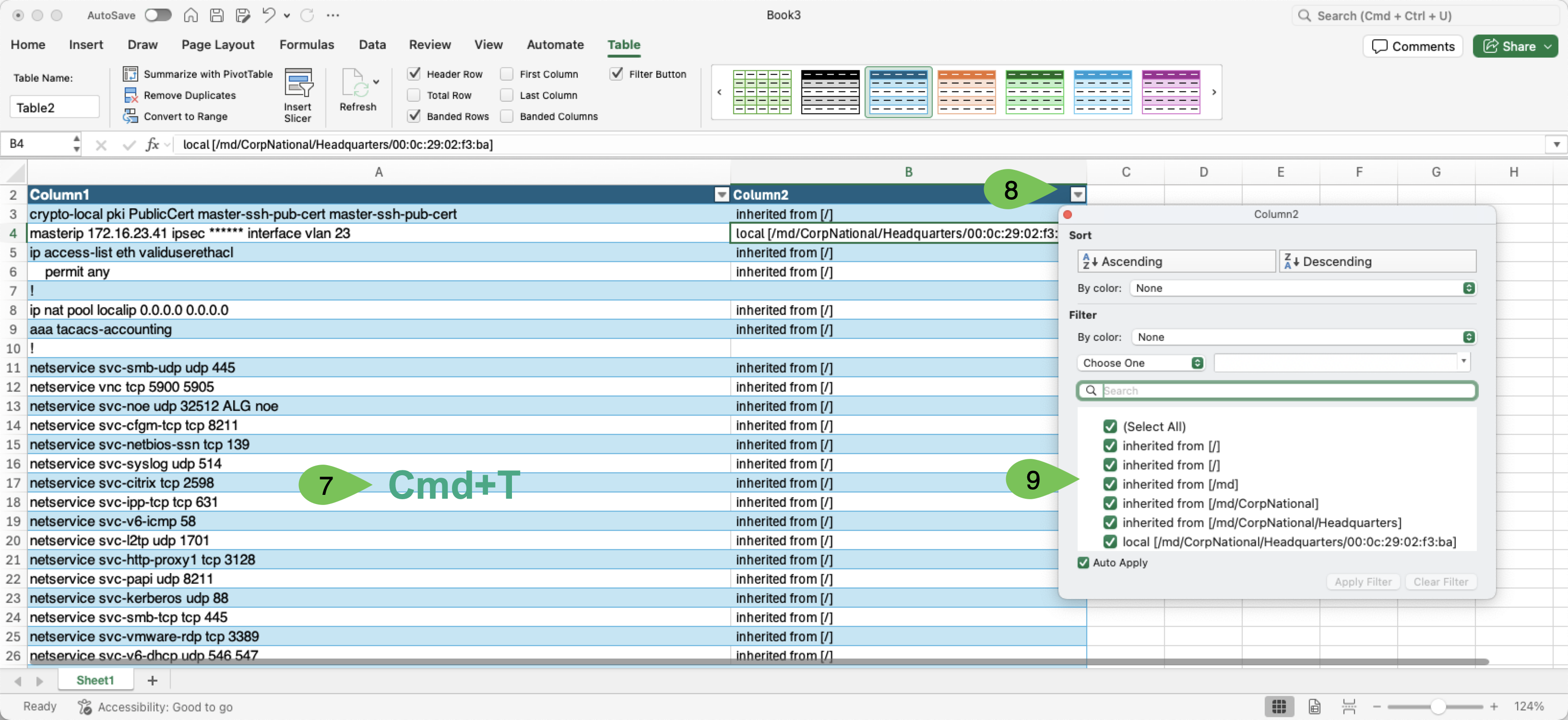
Task: Switch to Page Layout view icon in the status bar
Action: coord(1315,706)
